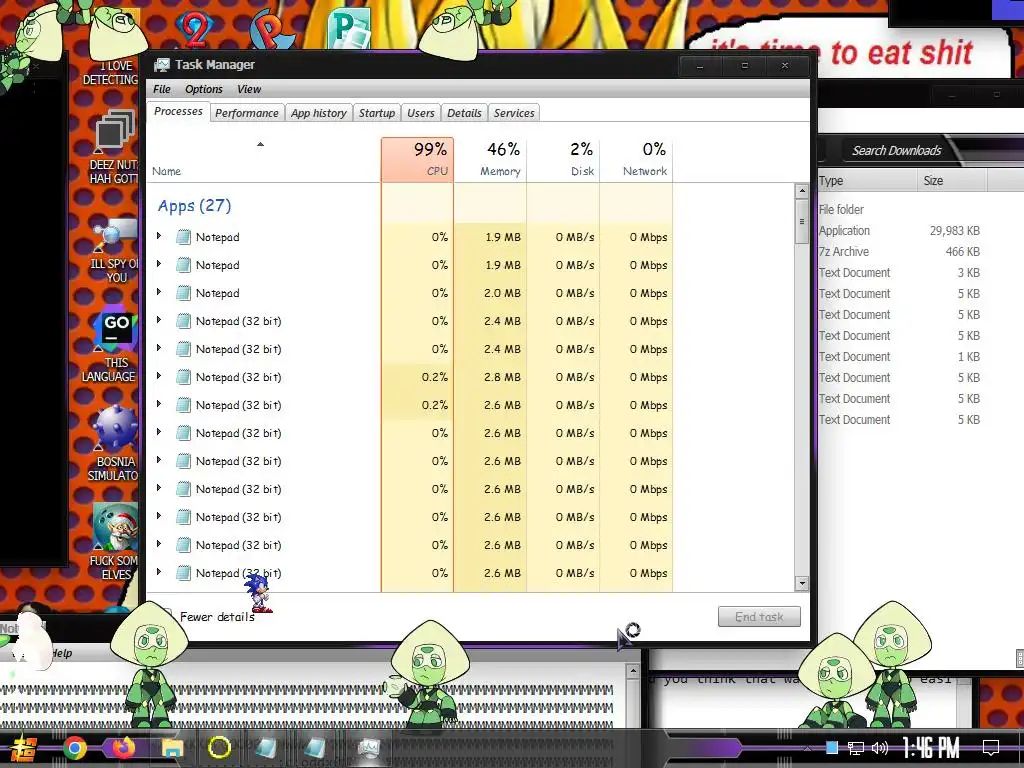
Task: Sort processes by CPU column
Action: coord(417,159)
